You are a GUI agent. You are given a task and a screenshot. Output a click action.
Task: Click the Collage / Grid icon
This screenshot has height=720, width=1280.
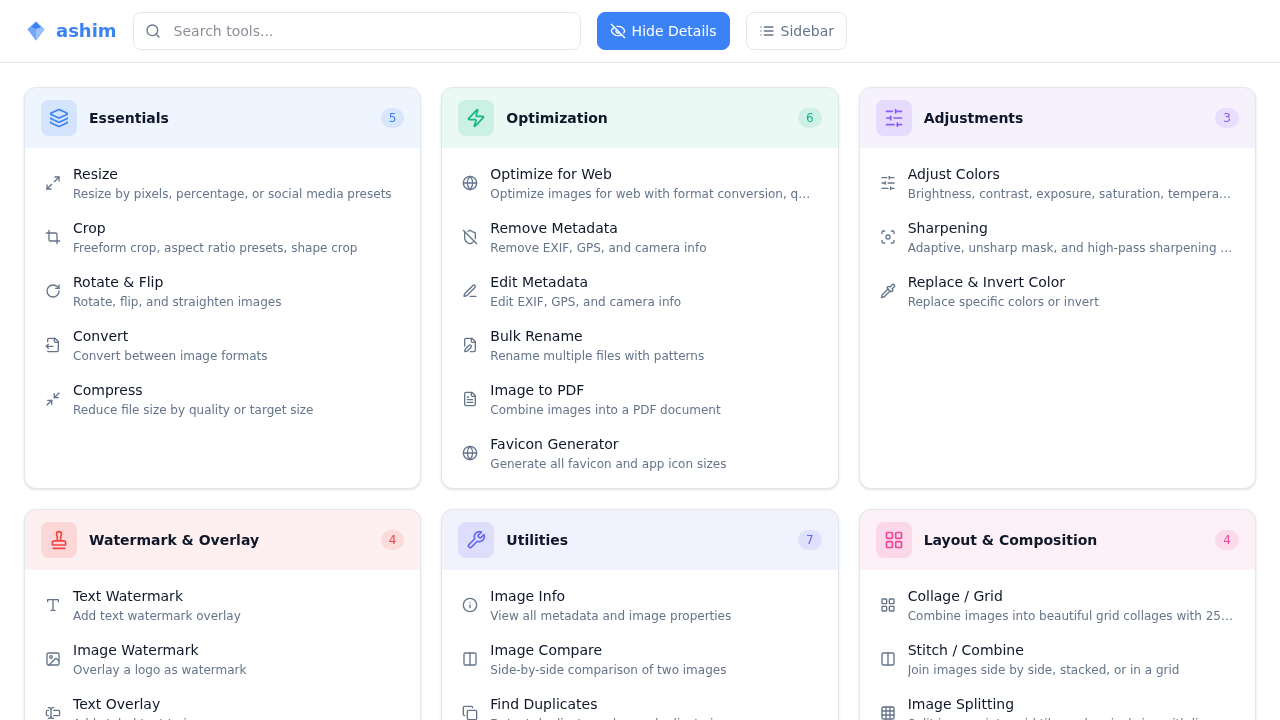pos(888,605)
